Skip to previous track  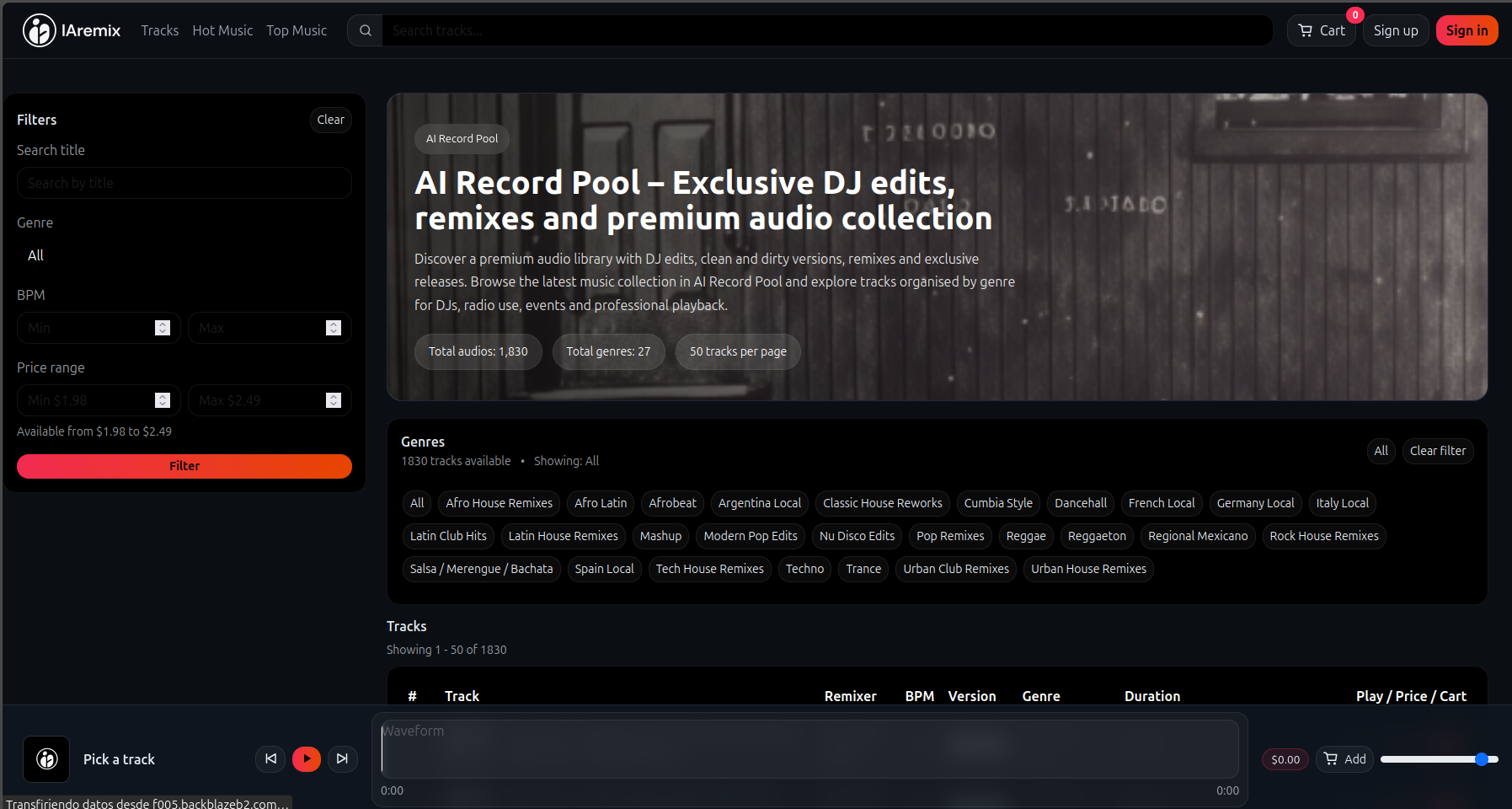pyautogui.click(x=270, y=759)
